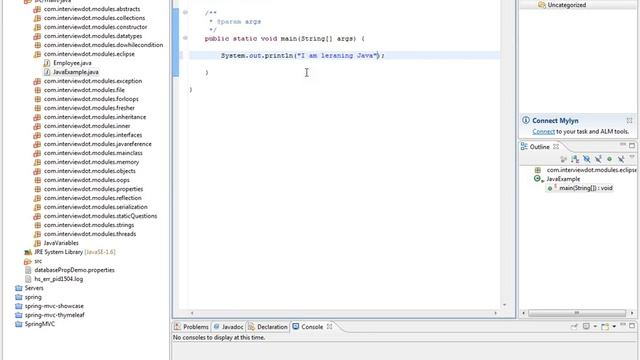640x360 pixels.
Task: Click the editor horizontal scroll right arrow
Action: click(496, 313)
